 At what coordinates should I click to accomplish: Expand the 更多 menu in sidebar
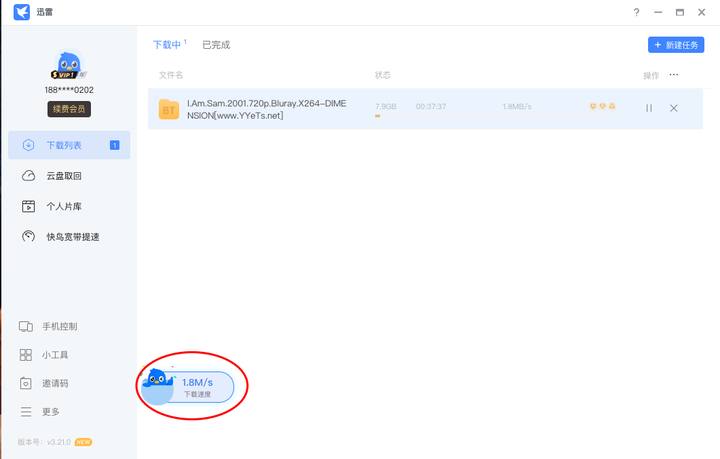tap(50, 411)
